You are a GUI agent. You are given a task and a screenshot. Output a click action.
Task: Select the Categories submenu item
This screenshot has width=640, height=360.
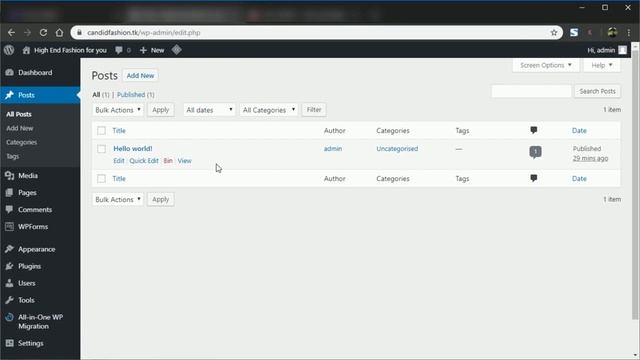[22, 142]
